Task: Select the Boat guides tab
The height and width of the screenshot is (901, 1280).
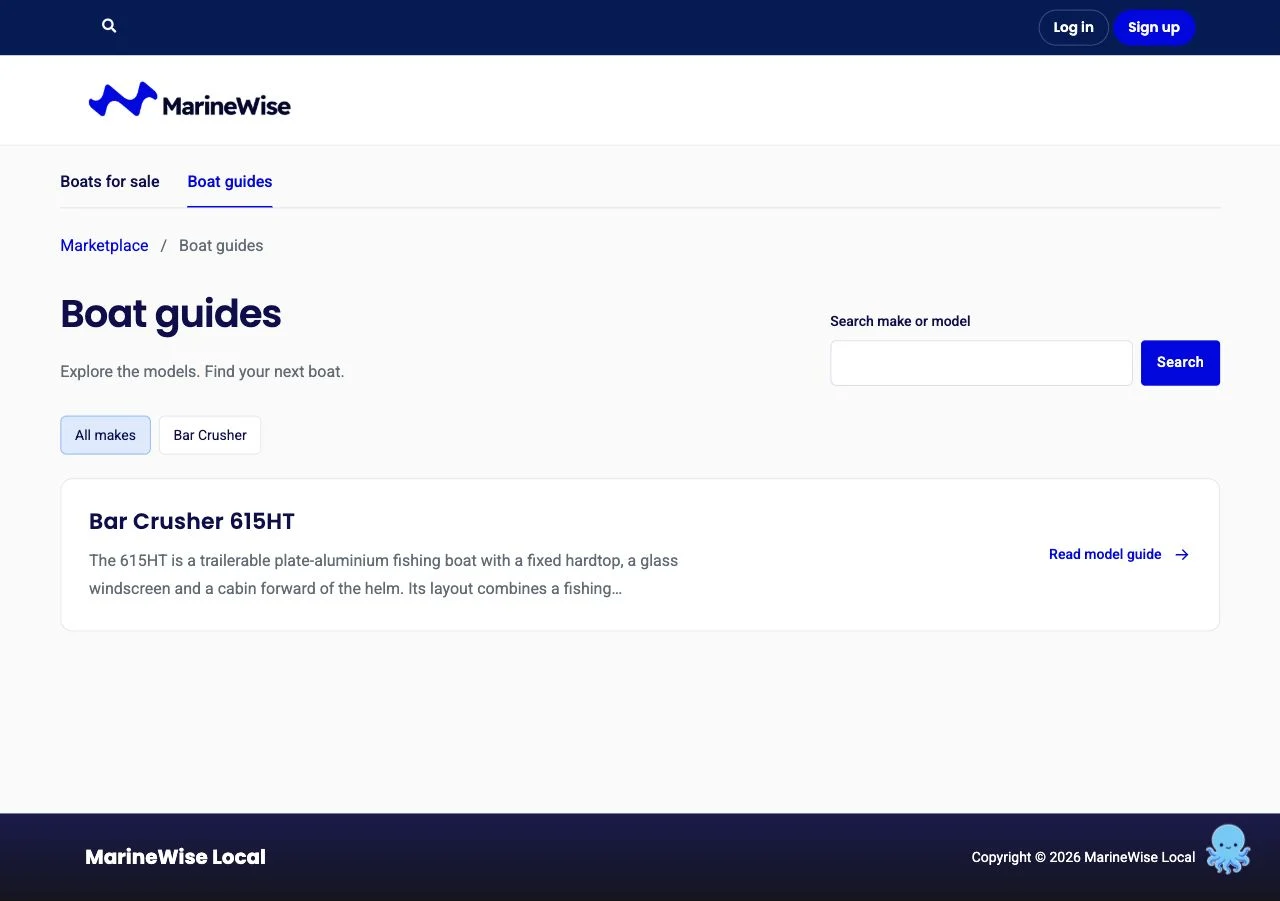Action: point(230,181)
